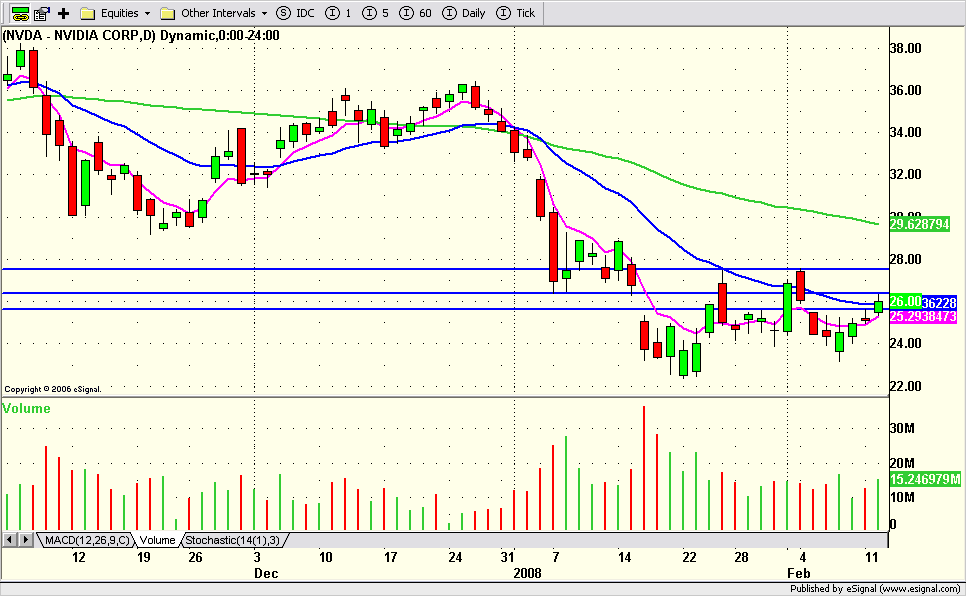Click the Copyright 2006 eSignal text
Screen dimensions: 966x596
(53, 389)
